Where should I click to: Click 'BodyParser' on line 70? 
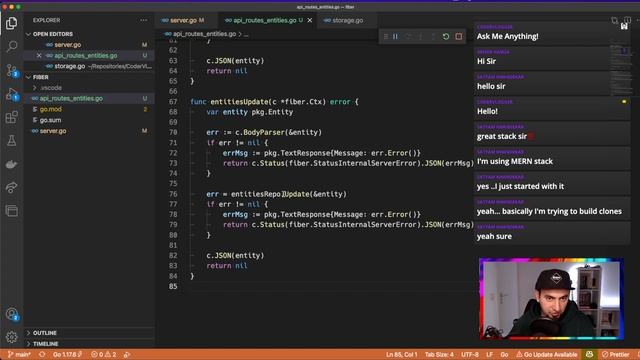click(264, 132)
